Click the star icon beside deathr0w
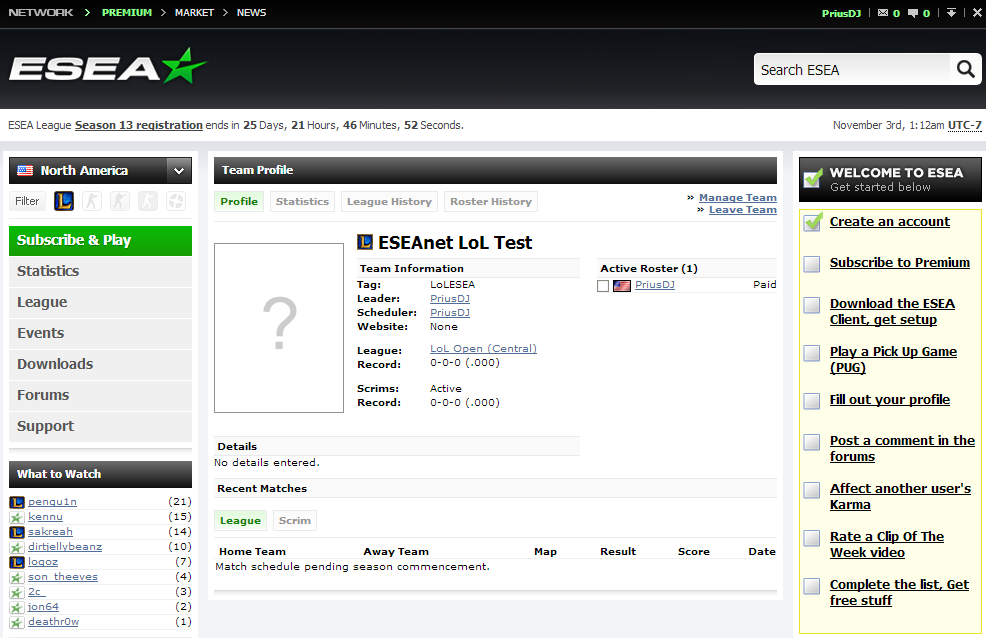Viewport: 986px width, 638px height. pyautogui.click(x=17, y=622)
